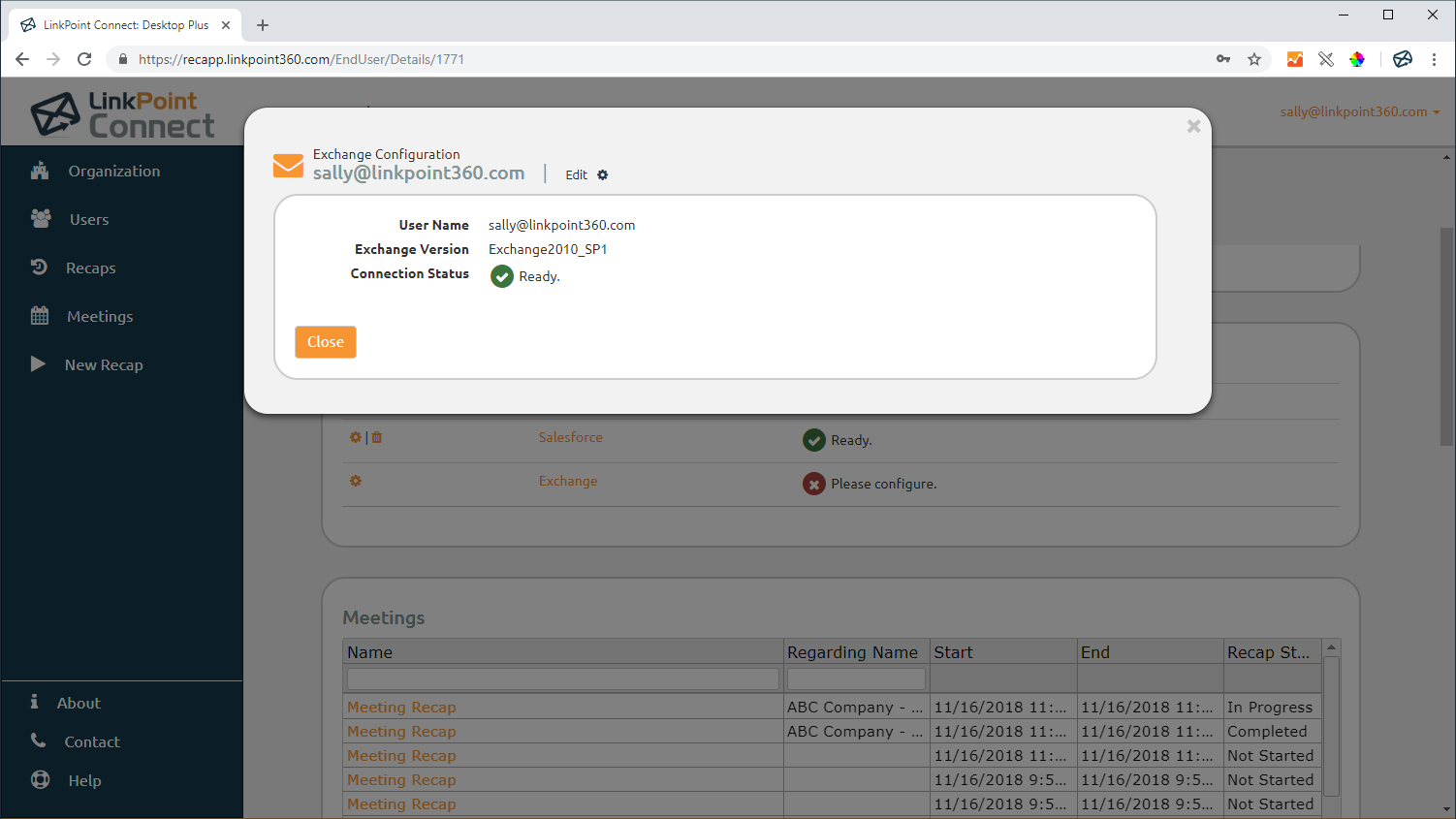Open the Chrome three-dot menu
Screen dimensions: 1456x819
[1434, 59]
